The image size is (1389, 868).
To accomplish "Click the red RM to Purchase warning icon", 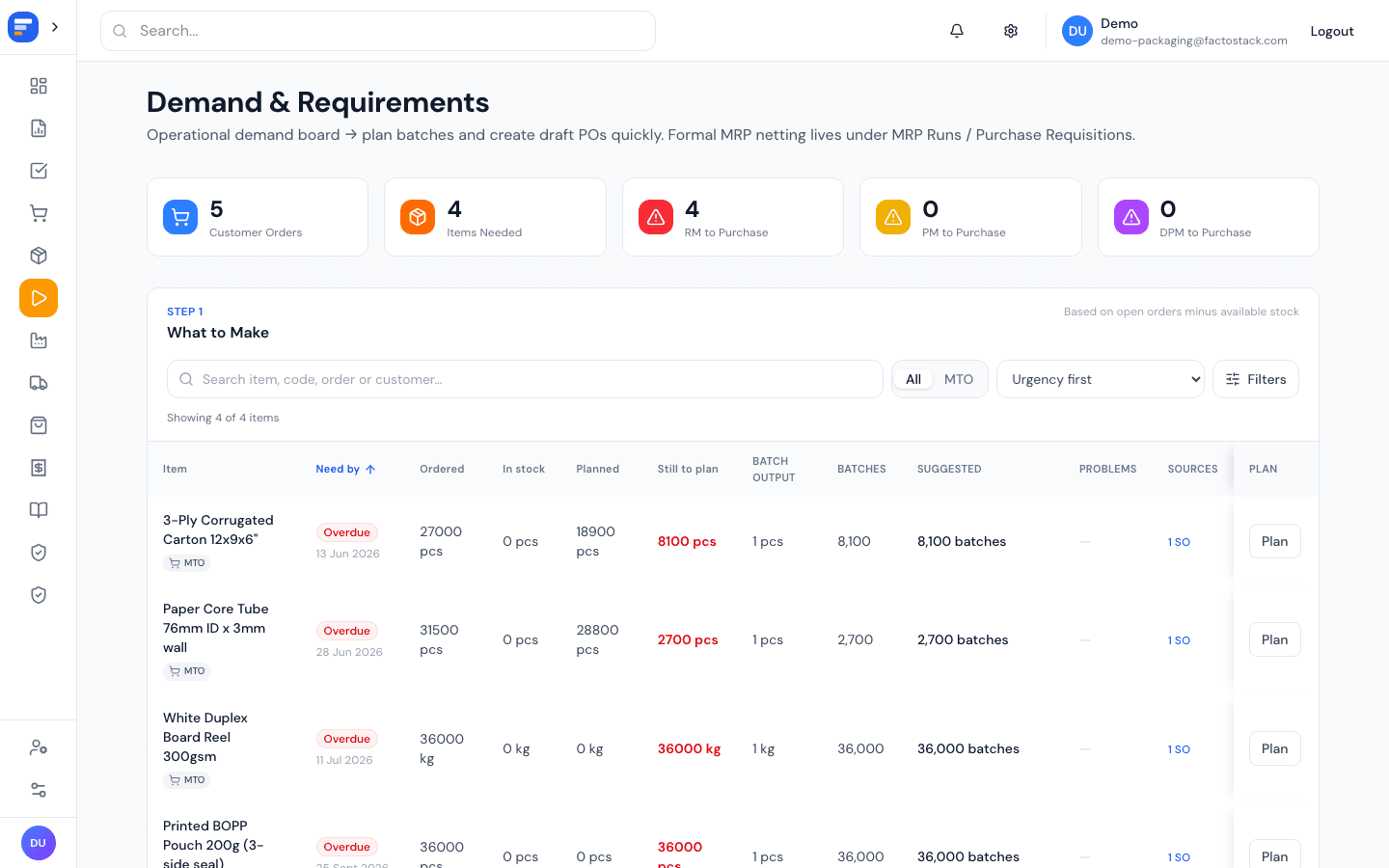I will [656, 217].
